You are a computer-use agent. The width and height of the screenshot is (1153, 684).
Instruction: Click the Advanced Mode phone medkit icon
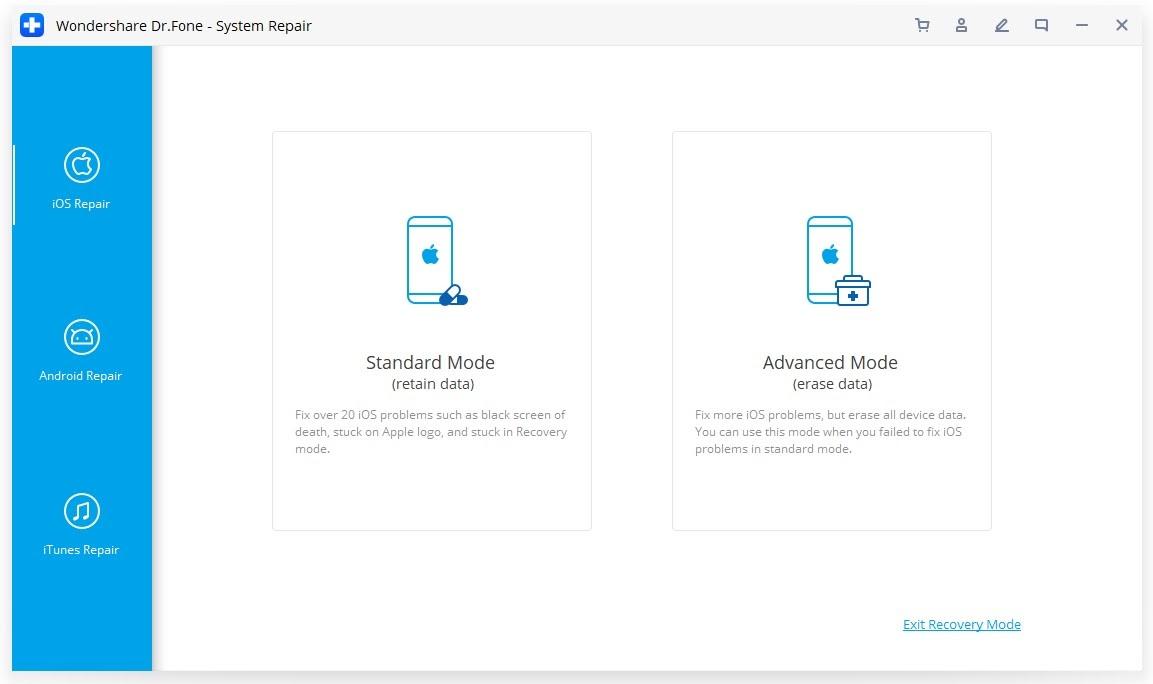tap(838, 260)
